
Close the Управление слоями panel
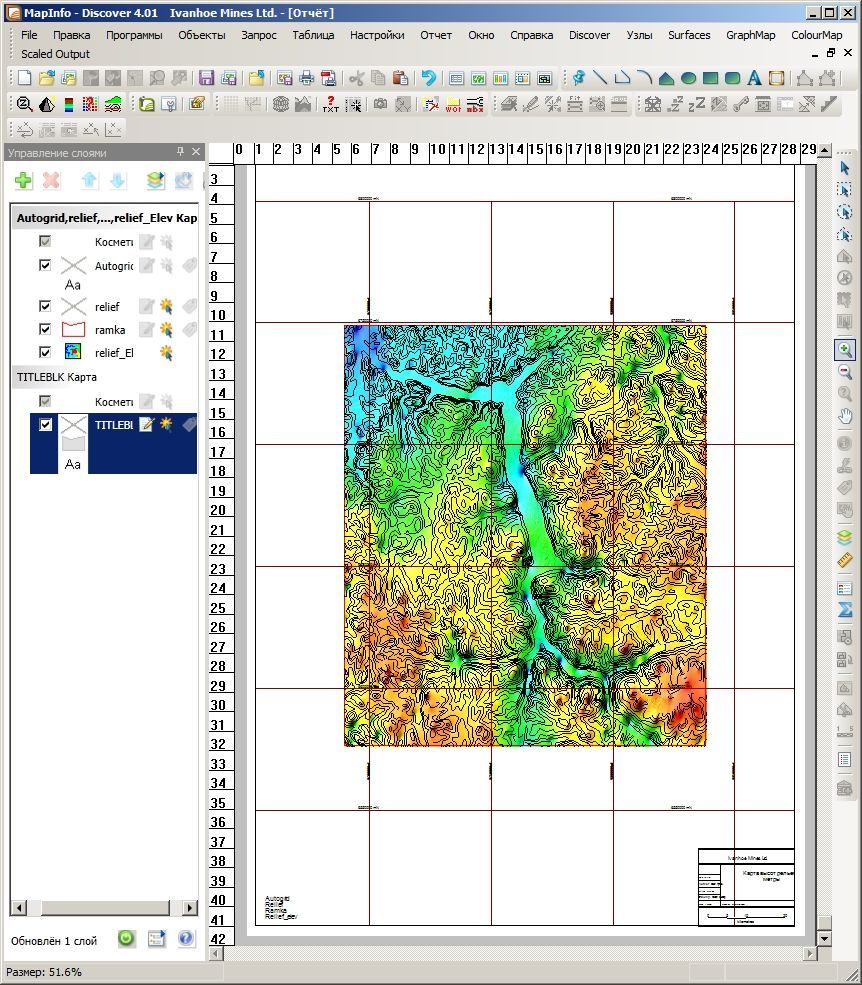[x=196, y=151]
